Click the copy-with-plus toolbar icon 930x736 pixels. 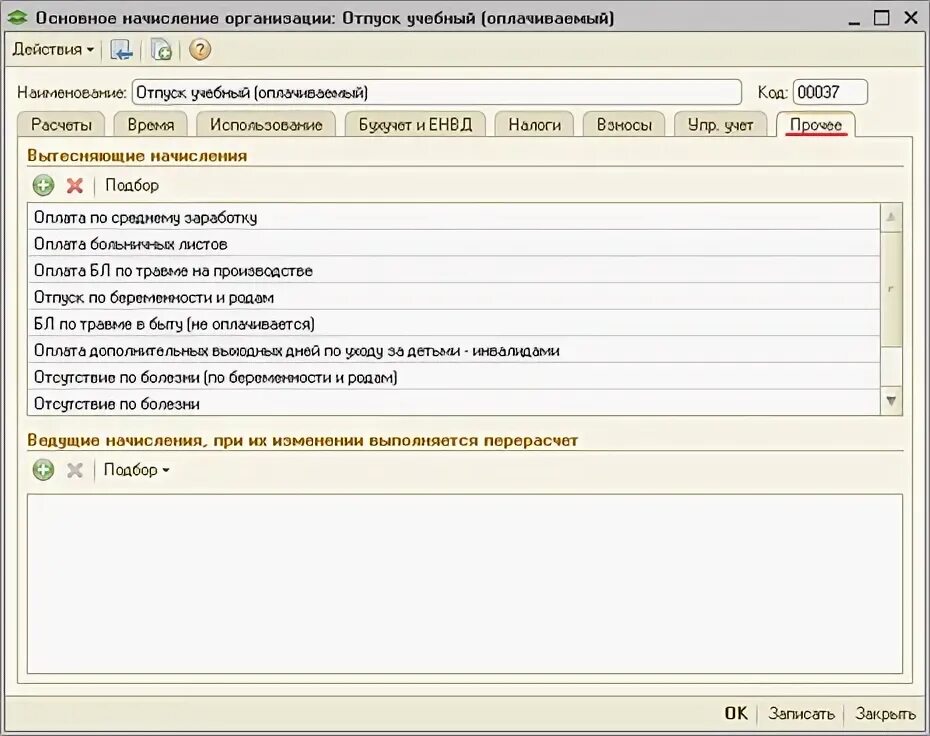161,50
